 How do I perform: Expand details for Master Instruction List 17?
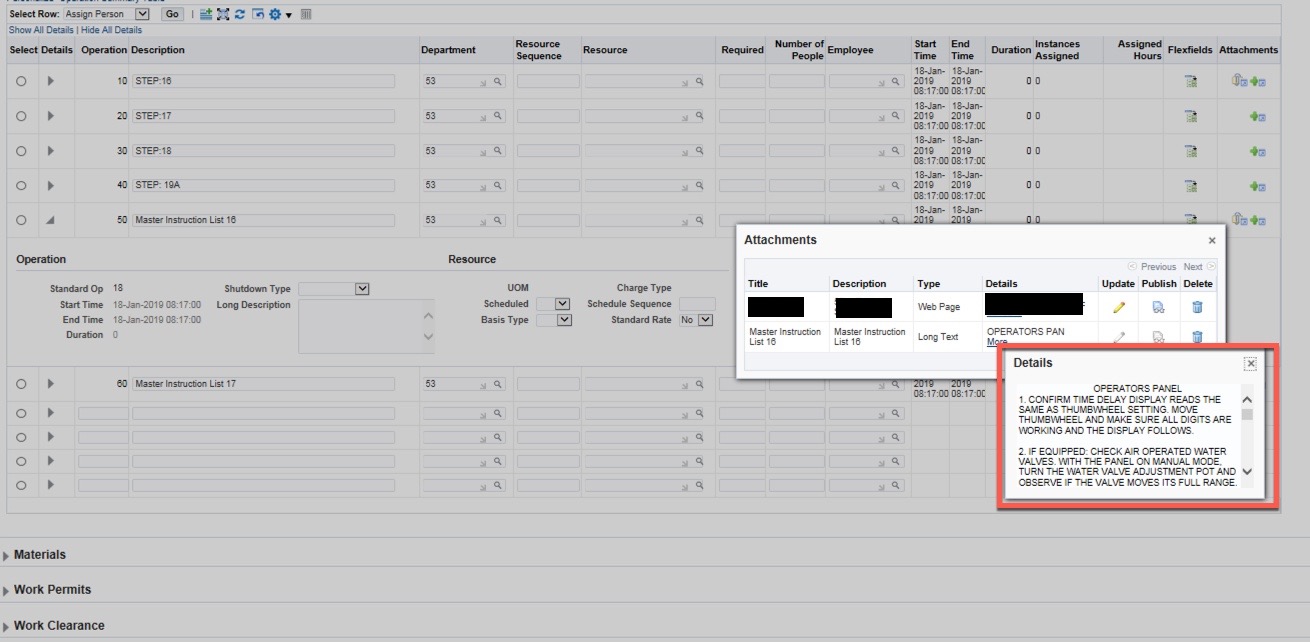(51, 384)
